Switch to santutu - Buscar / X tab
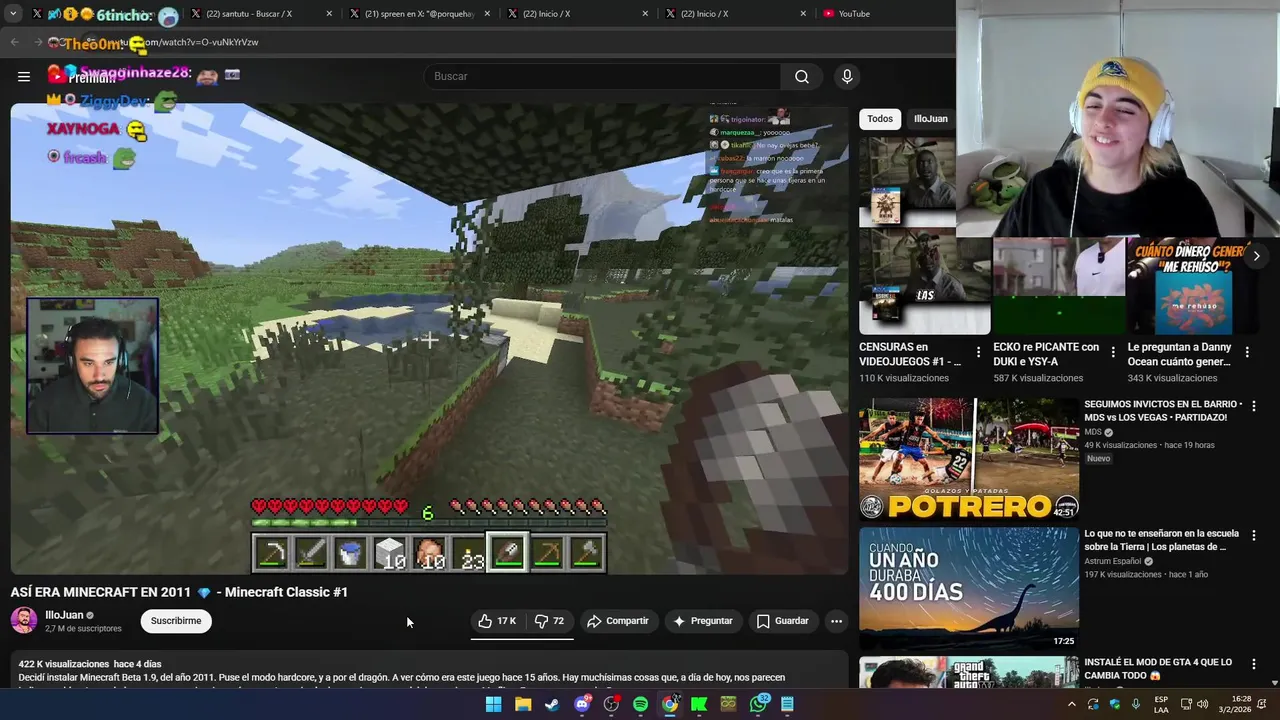Viewport: 1280px width, 720px height. tap(259, 14)
